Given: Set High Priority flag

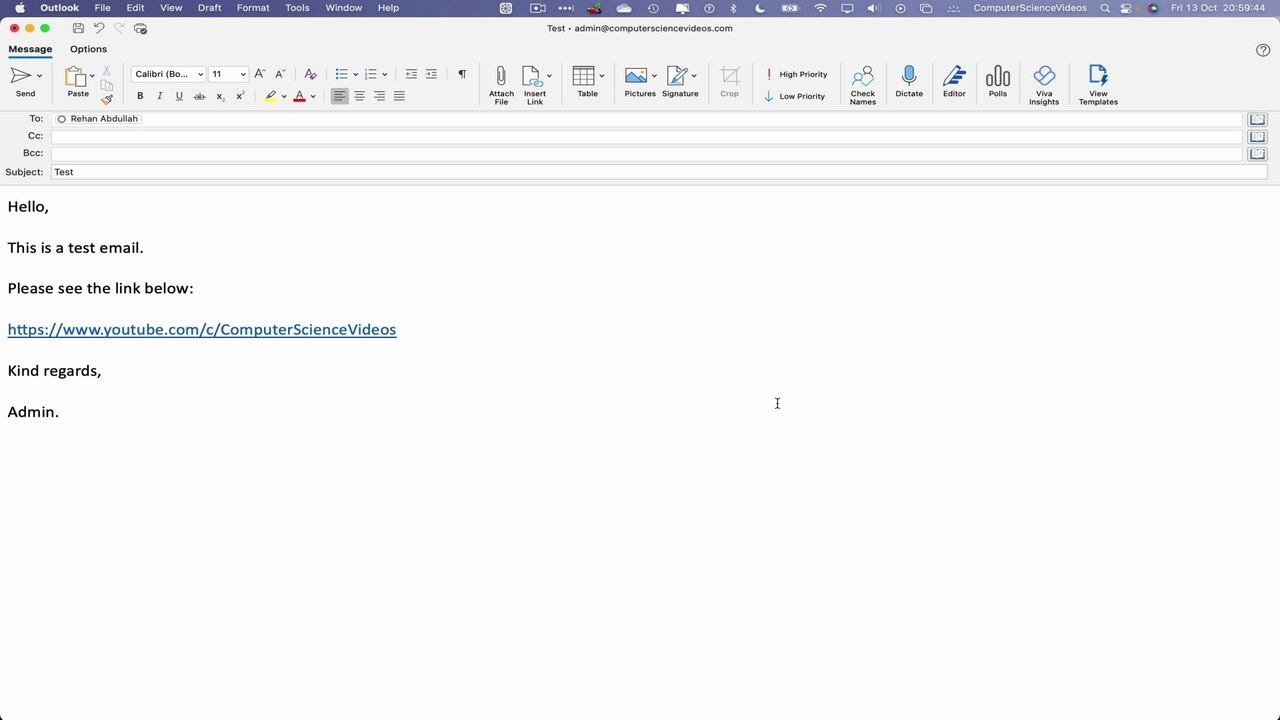Looking at the screenshot, I should [796, 74].
